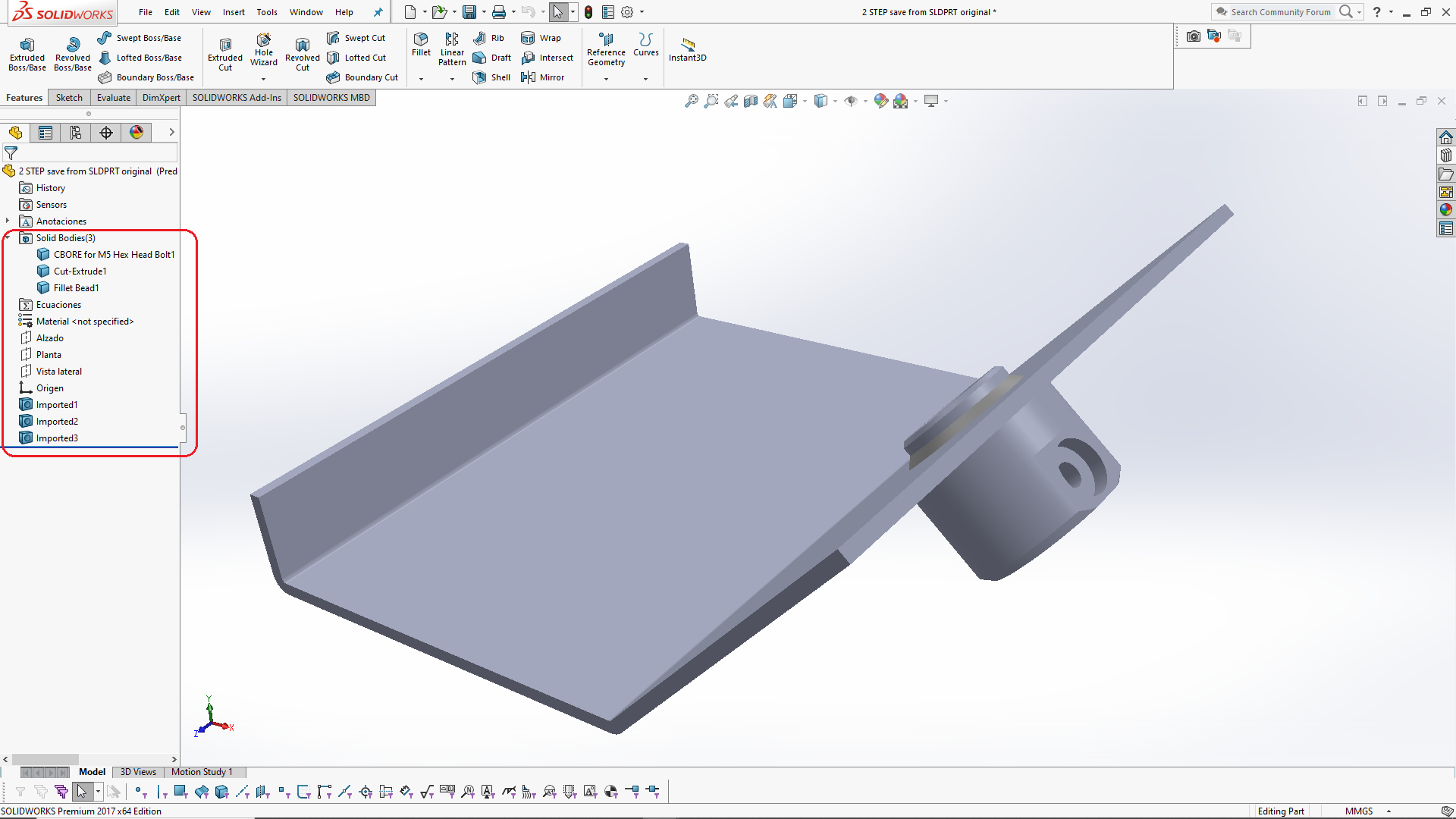Toggle the pushpin to unpin the CommandManager
1456x819 pixels.
click(x=378, y=12)
